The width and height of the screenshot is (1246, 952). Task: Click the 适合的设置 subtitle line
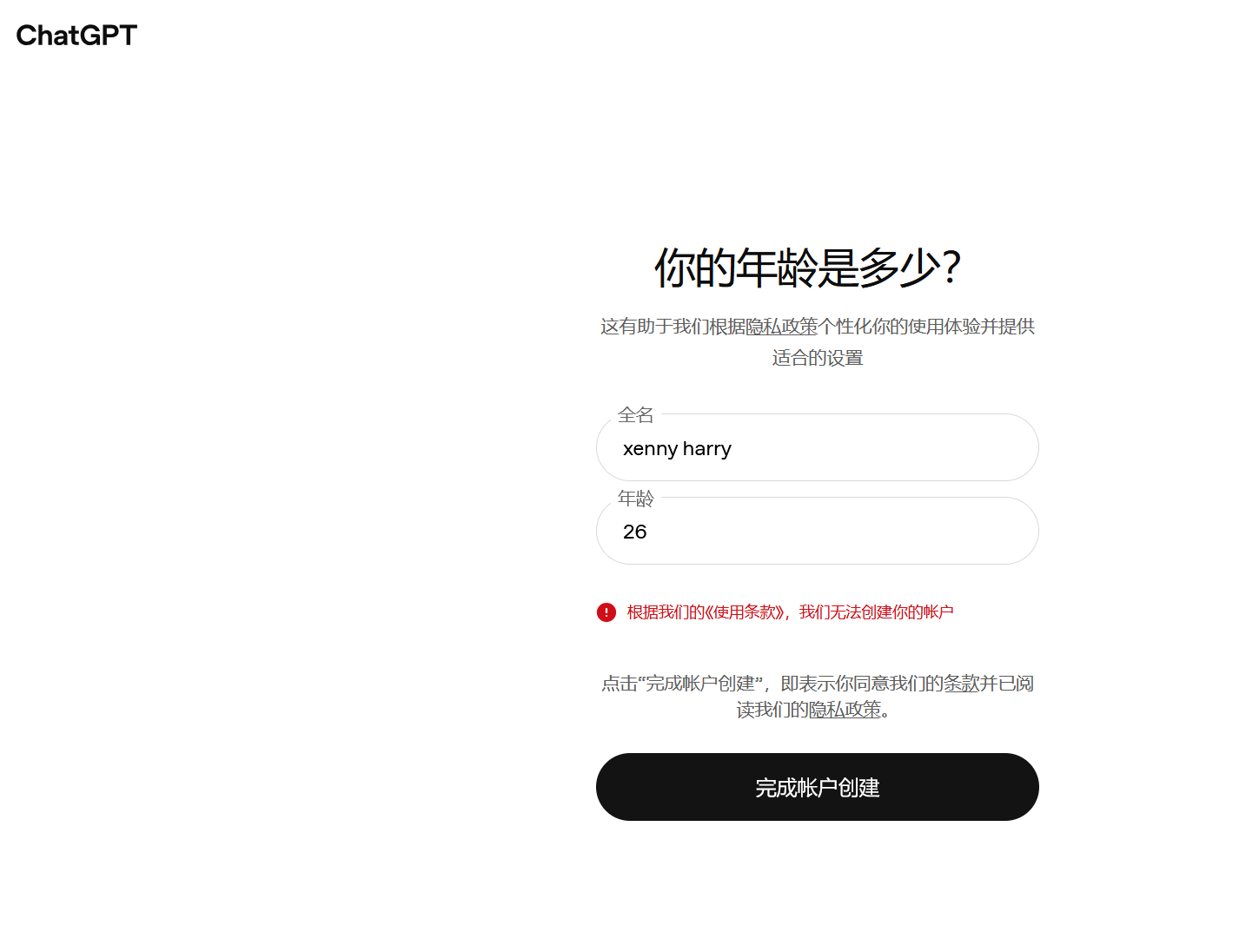[818, 358]
